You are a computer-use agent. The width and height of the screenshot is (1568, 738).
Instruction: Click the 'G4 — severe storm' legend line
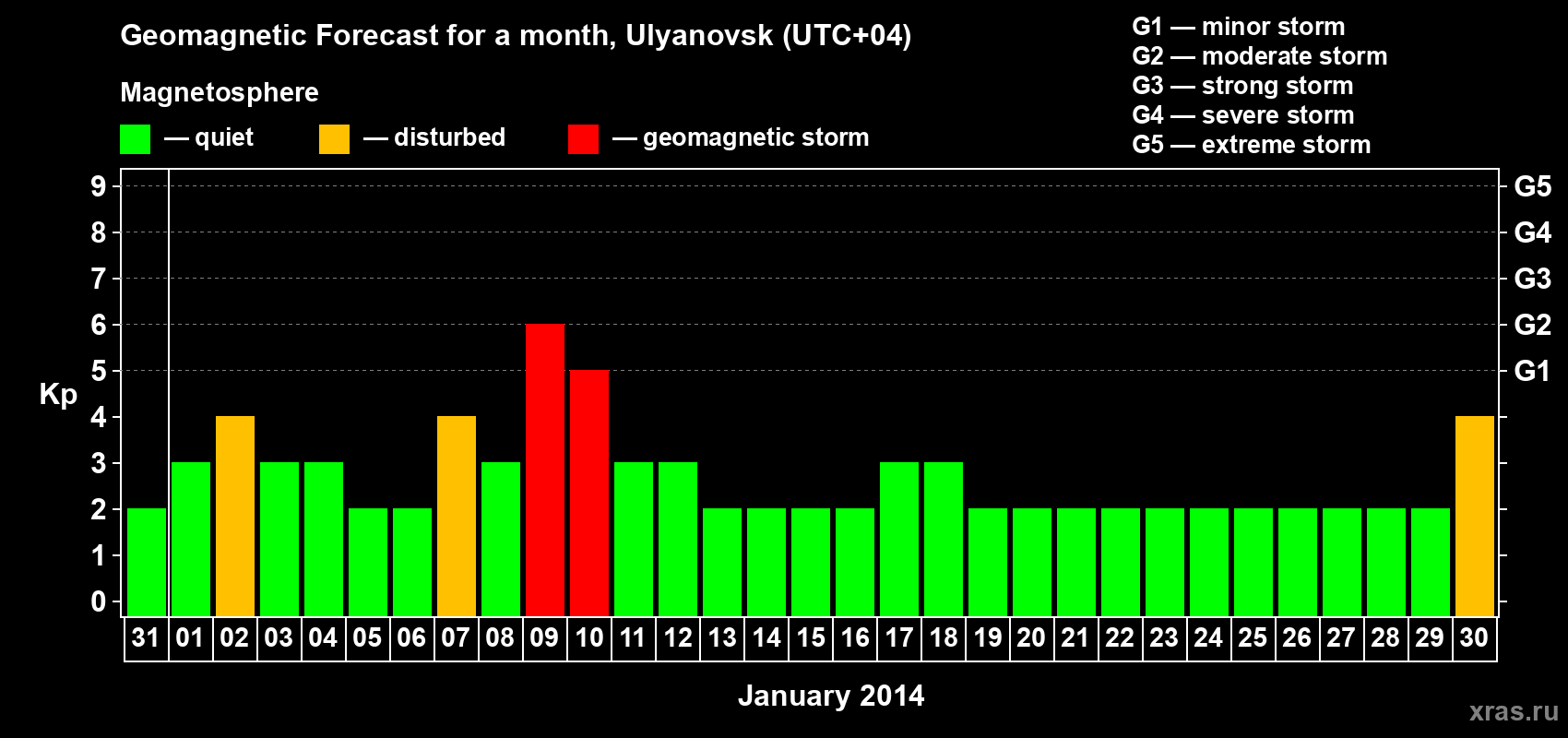[x=1243, y=115]
